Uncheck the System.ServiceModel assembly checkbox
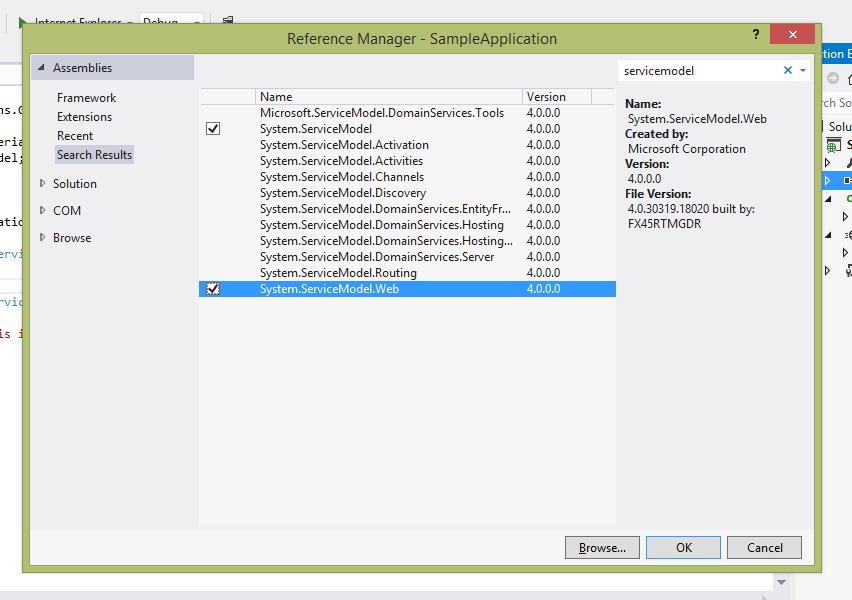Viewport: 852px width, 600px height. coord(213,129)
